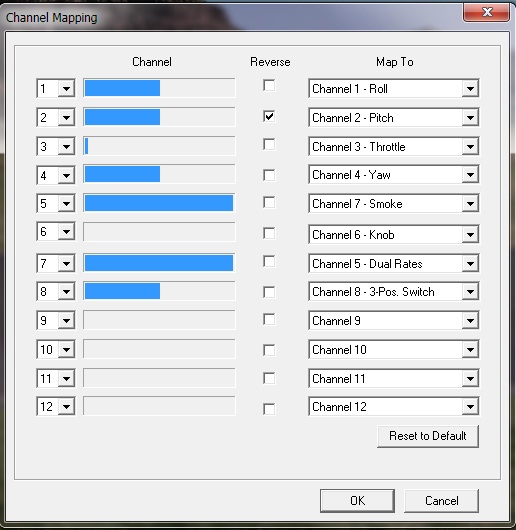Dismiss dialog using the Cancel button

click(x=441, y=501)
